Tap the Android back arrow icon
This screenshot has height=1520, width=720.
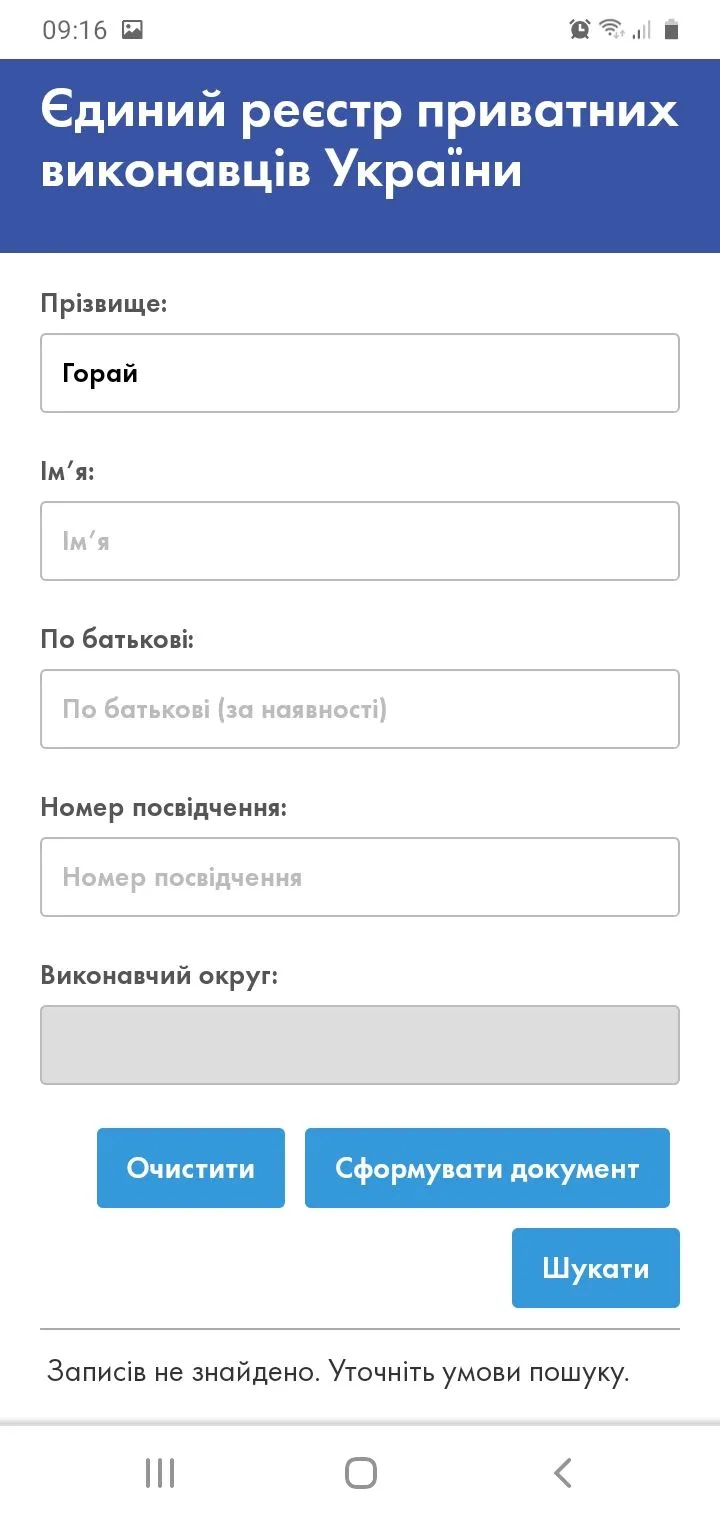click(x=562, y=1473)
